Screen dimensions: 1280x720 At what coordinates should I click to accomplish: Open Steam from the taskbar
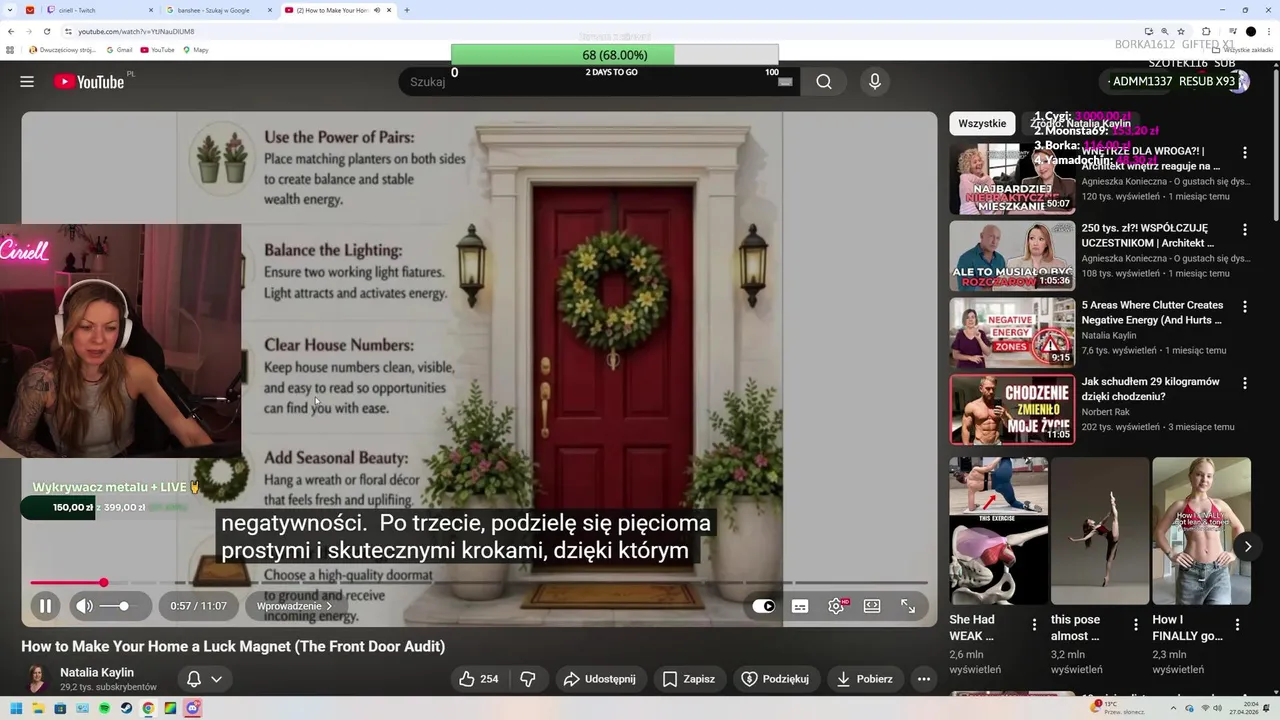click(x=126, y=708)
